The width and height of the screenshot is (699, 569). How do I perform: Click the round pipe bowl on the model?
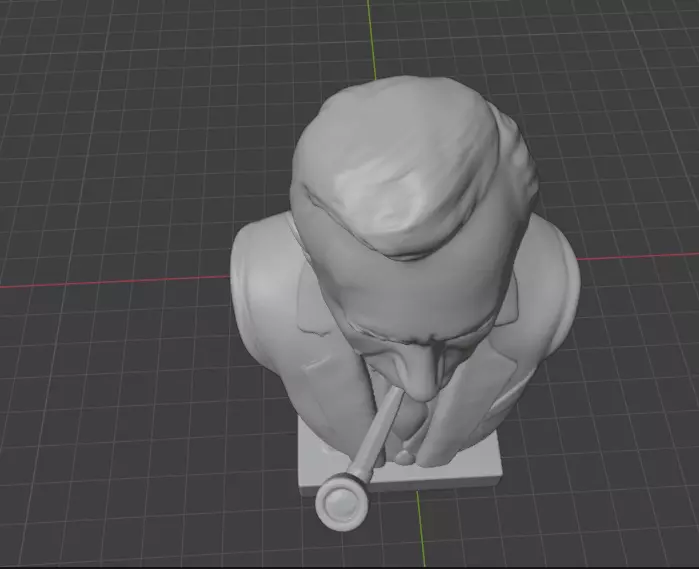[342, 502]
